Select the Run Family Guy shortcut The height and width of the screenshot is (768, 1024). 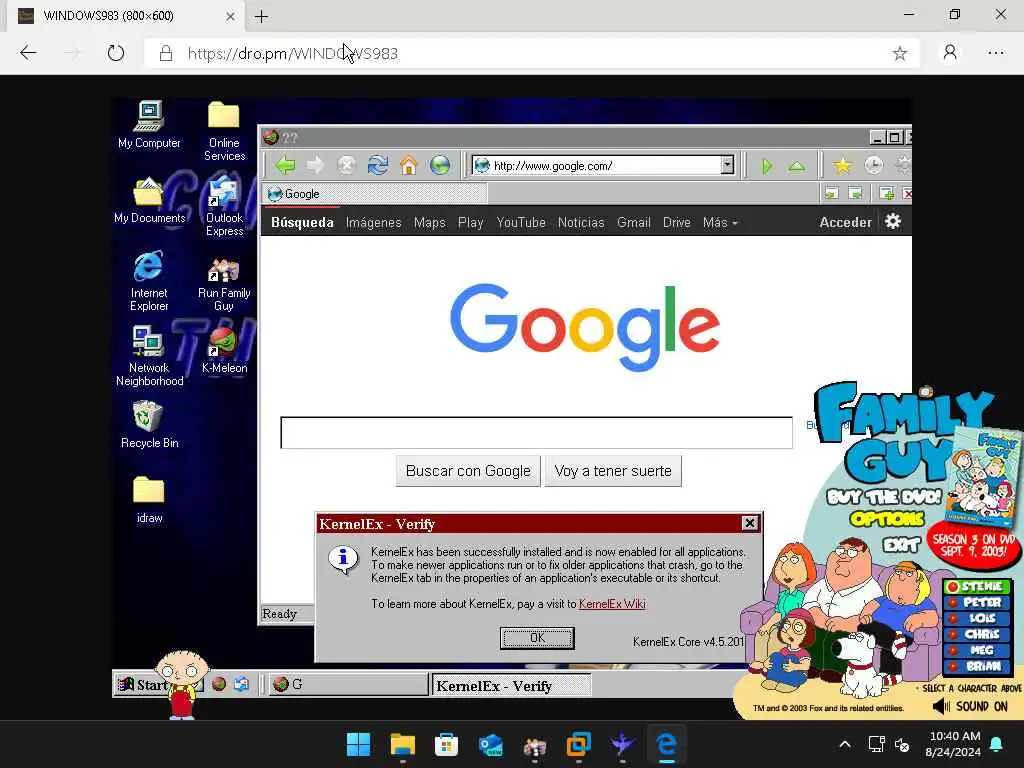pos(224,283)
